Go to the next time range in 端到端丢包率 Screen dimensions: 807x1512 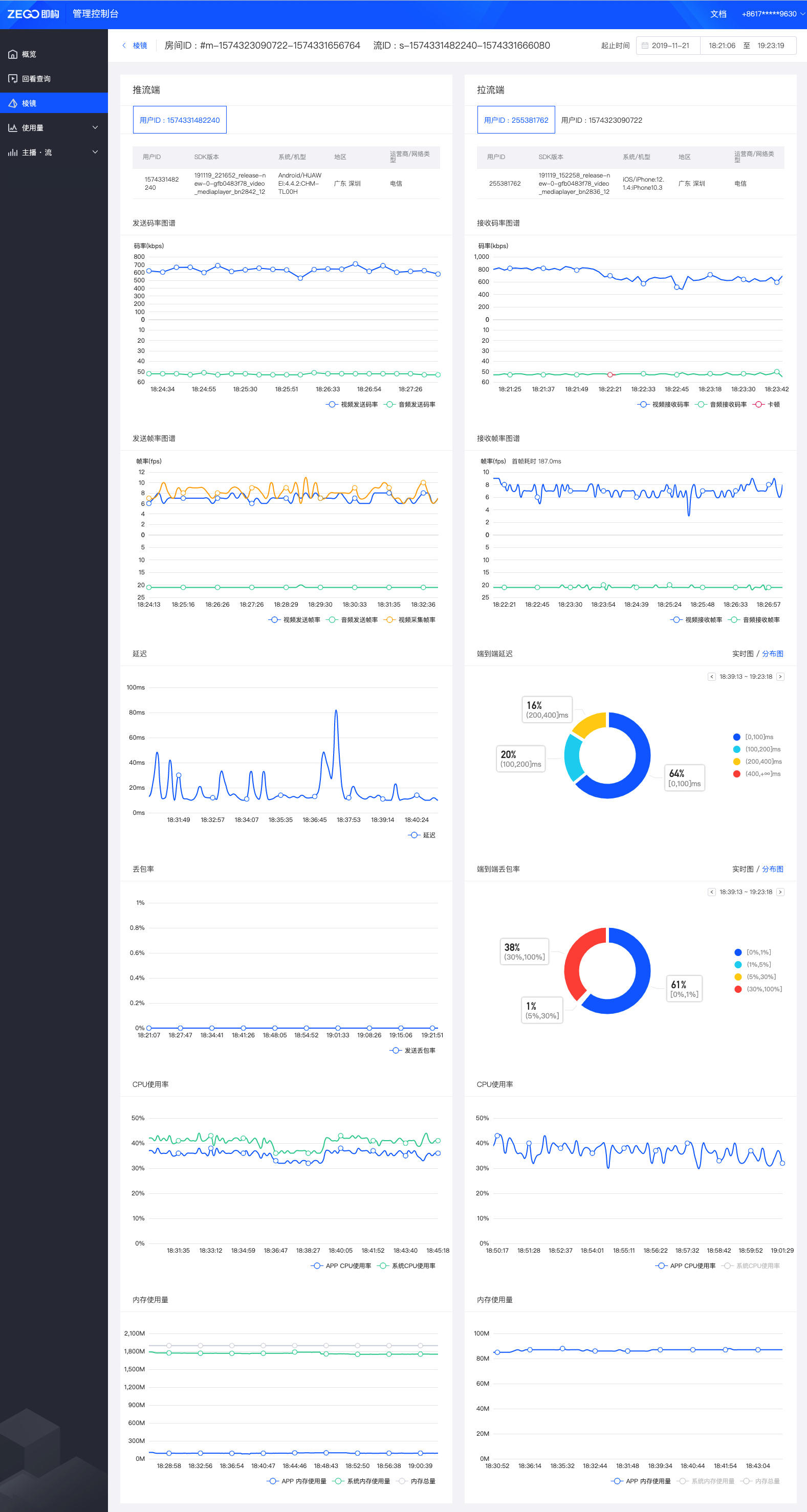pyautogui.click(x=780, y=892)
